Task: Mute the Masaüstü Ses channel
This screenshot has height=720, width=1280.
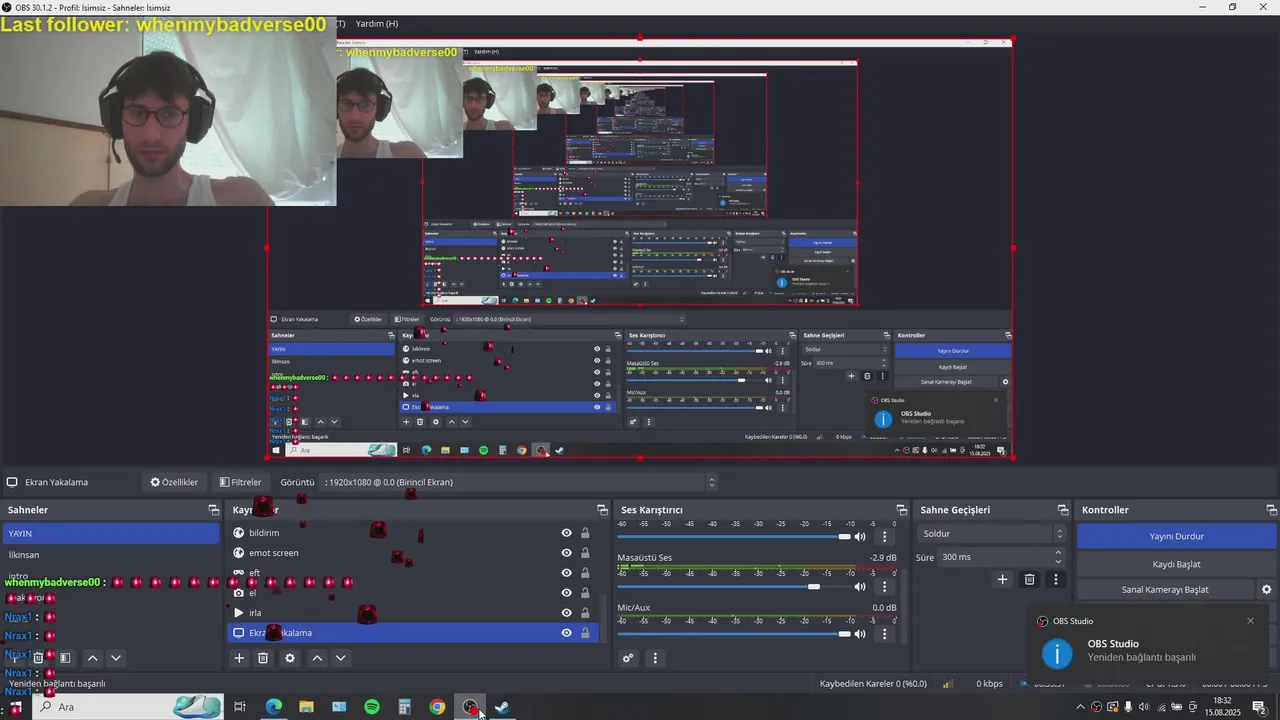Action: click(x=860, y=587)
